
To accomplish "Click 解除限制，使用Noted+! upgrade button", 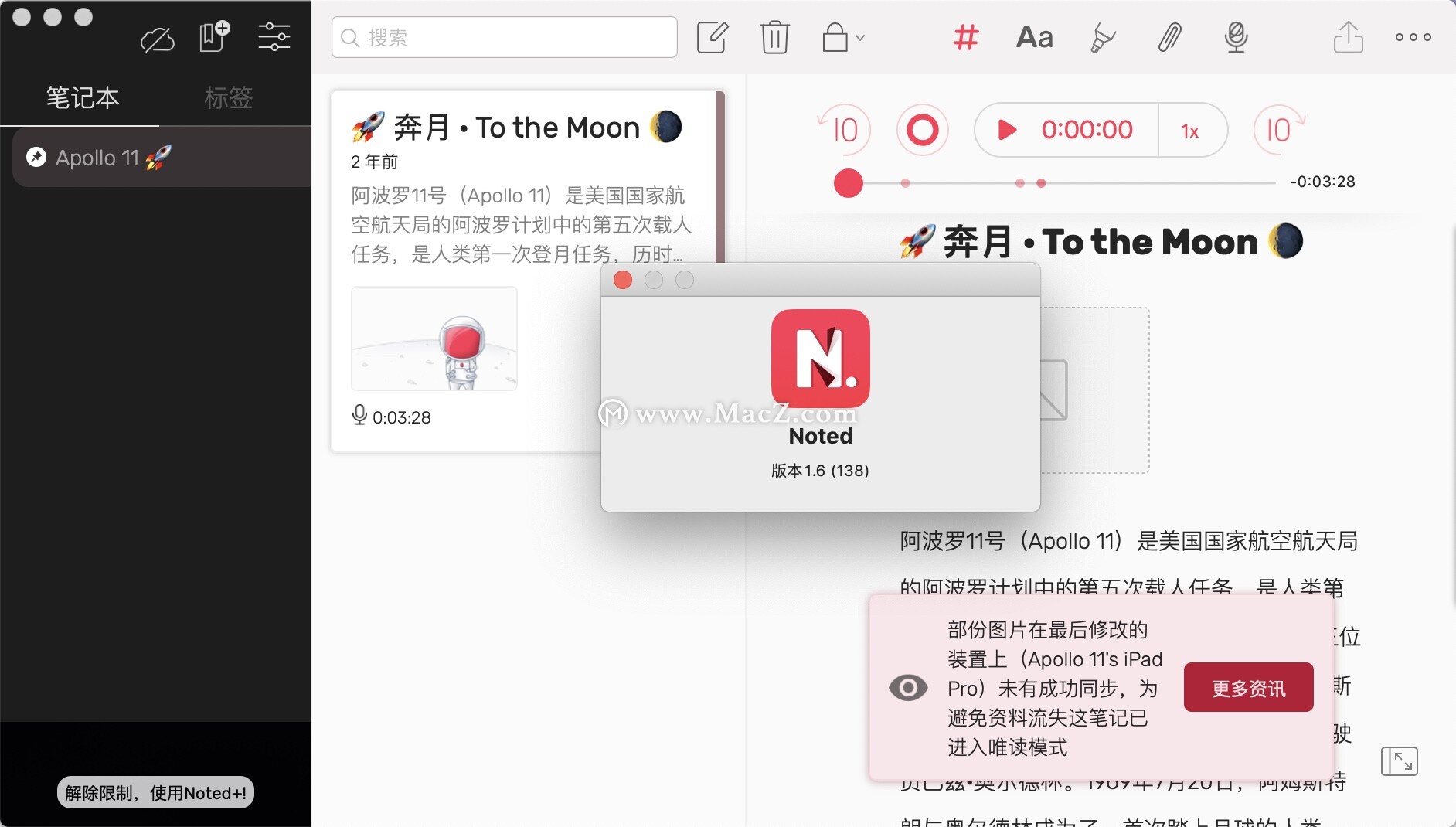I will [155, 793].
